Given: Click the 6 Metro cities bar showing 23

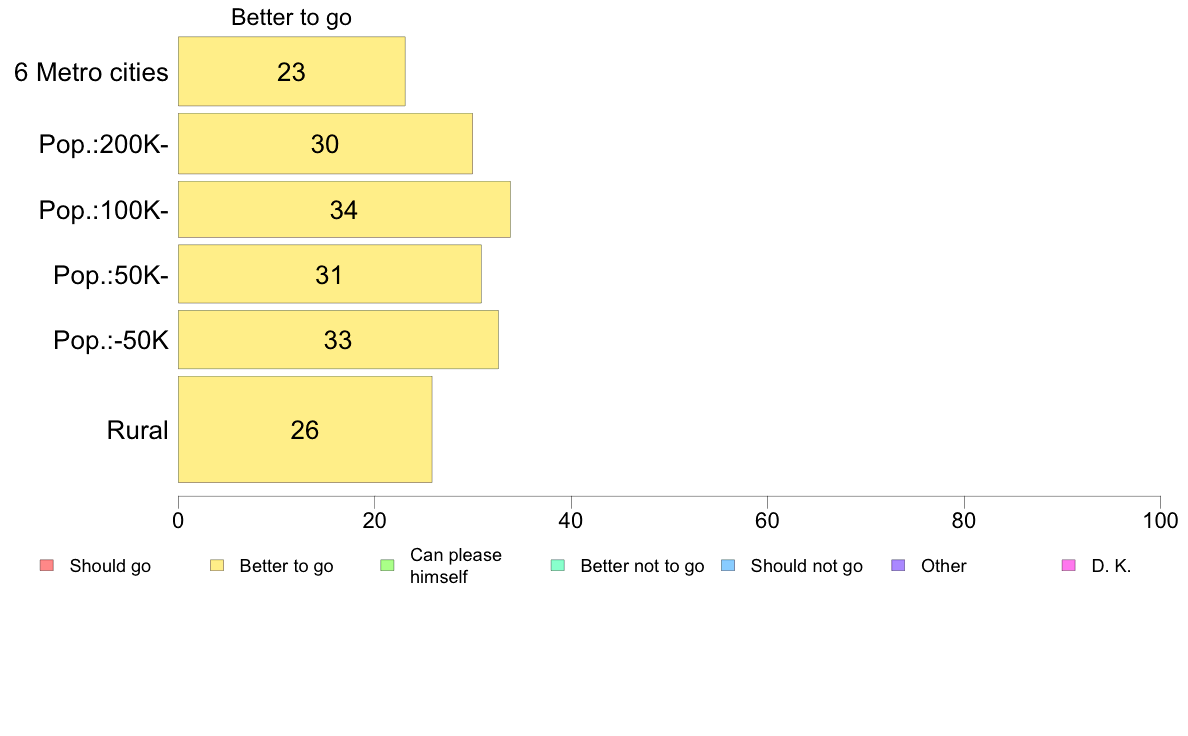Looking at the screenshot, I should (292, 71).
